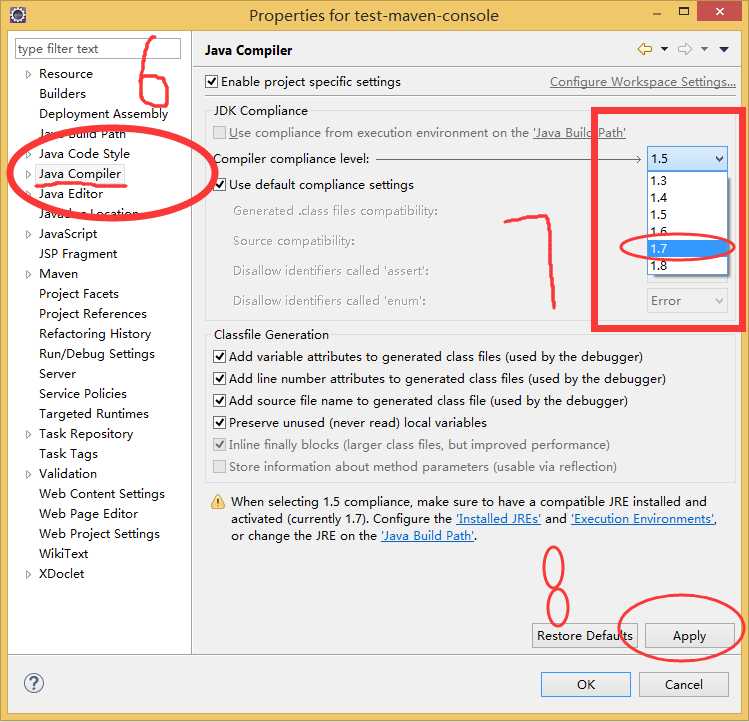
Task: Toggle Use default compliance settings
Action: (x=219, y=184)
